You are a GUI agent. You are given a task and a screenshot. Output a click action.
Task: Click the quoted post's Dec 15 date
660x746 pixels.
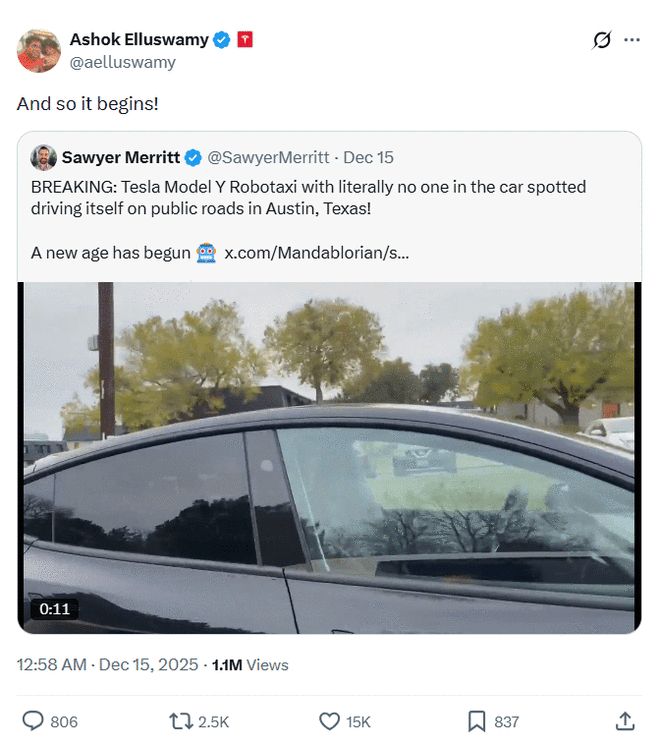pyautogui.click(x=369, y=157)
